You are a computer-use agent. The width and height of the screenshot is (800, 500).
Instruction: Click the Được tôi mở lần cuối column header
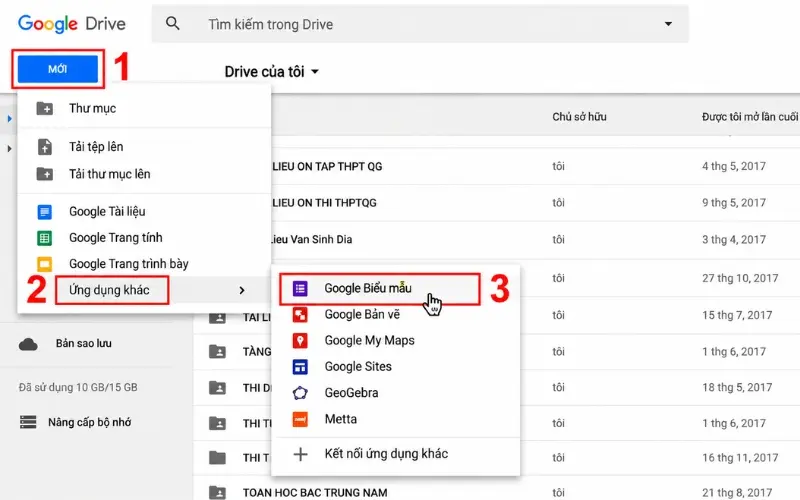click(x=749, y=117)
